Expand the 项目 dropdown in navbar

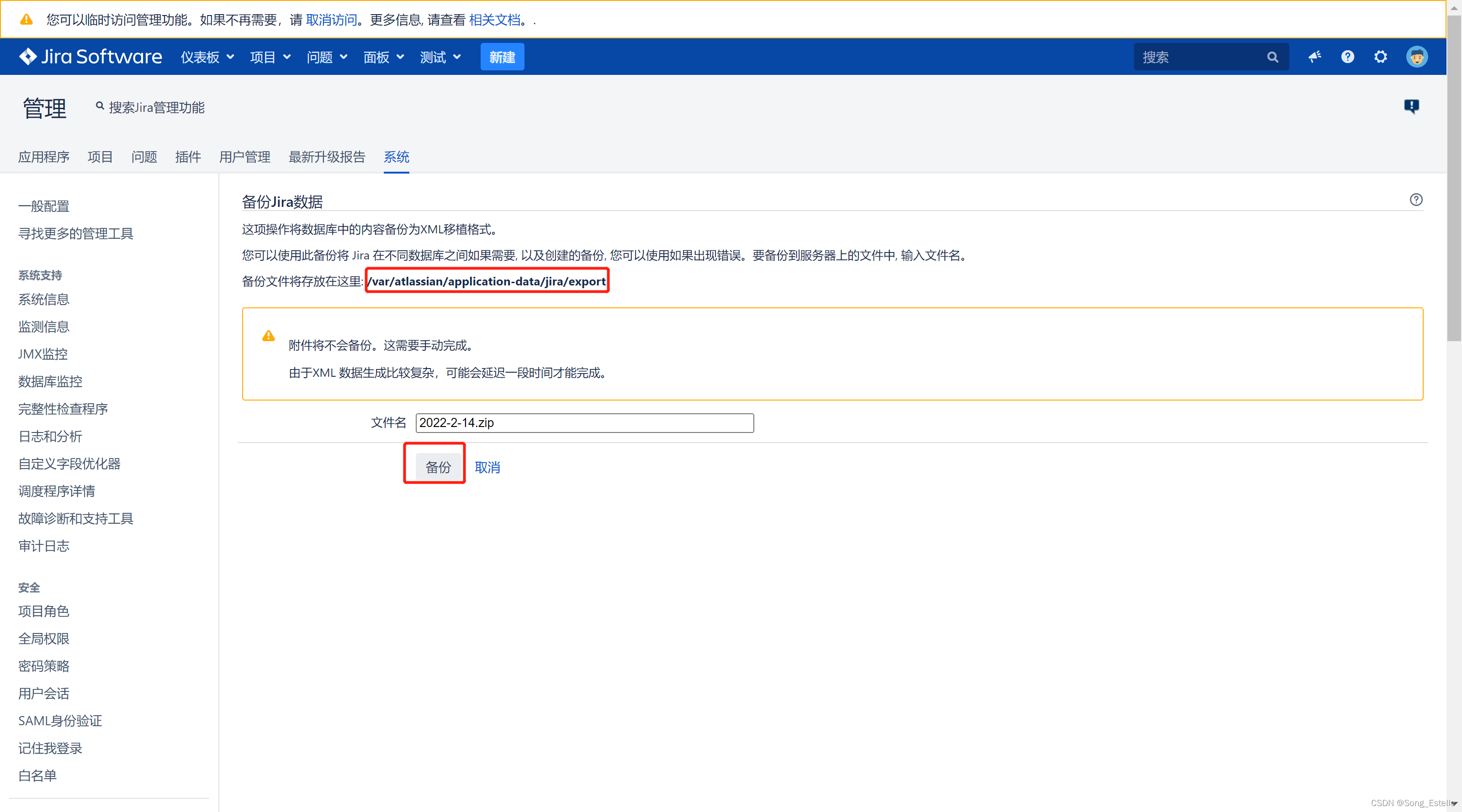tap(270, 57)
